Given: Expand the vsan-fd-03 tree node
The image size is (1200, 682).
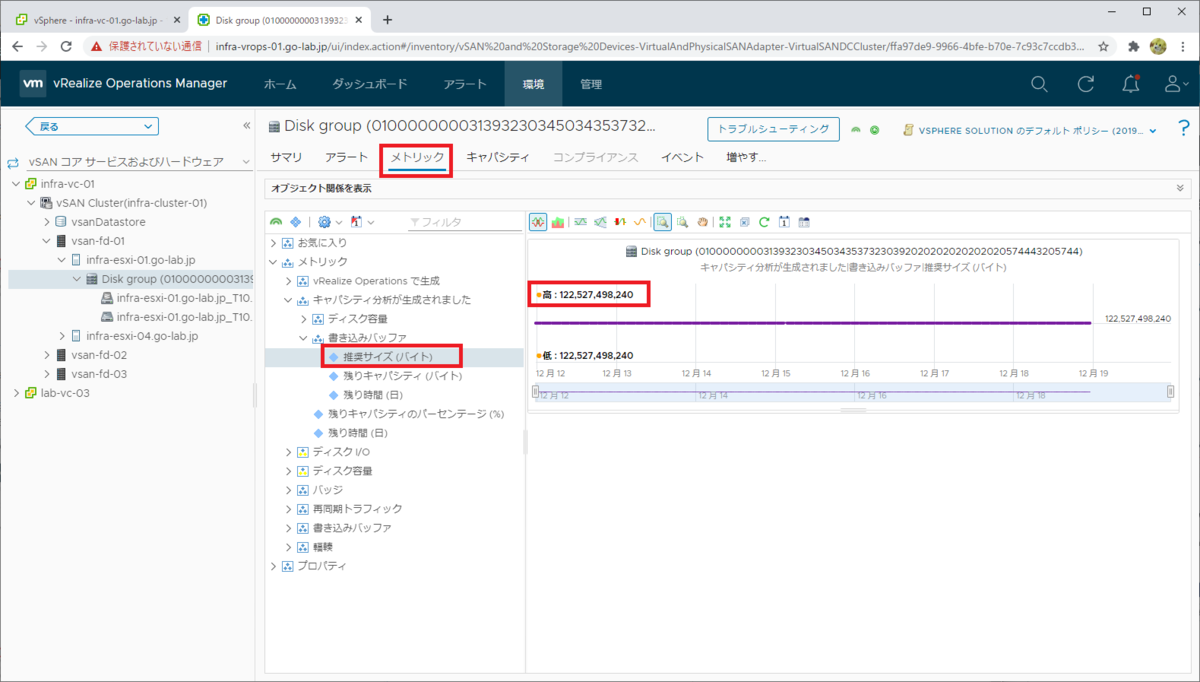Looking at the screenshot, I should [47, 373].
